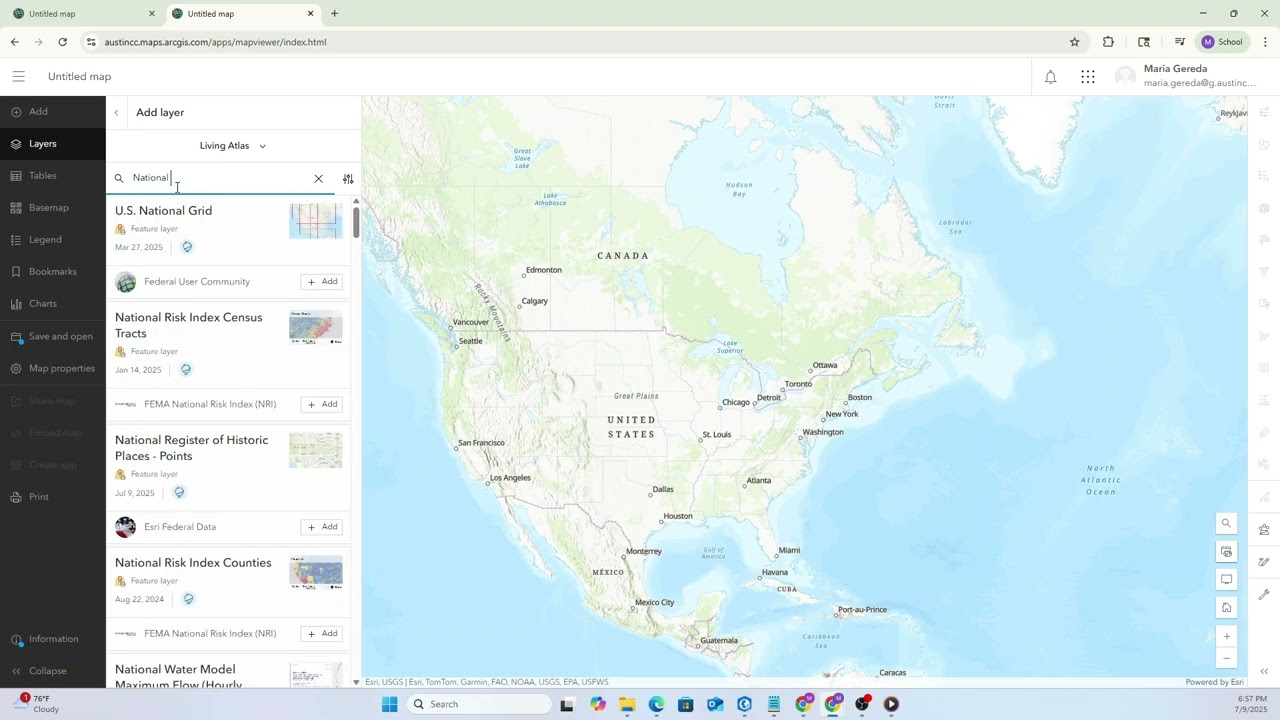Add the National Risk Index Census Tracts layer
Viewport: 1280px width, 720px height.
click(x=322, y=404)
